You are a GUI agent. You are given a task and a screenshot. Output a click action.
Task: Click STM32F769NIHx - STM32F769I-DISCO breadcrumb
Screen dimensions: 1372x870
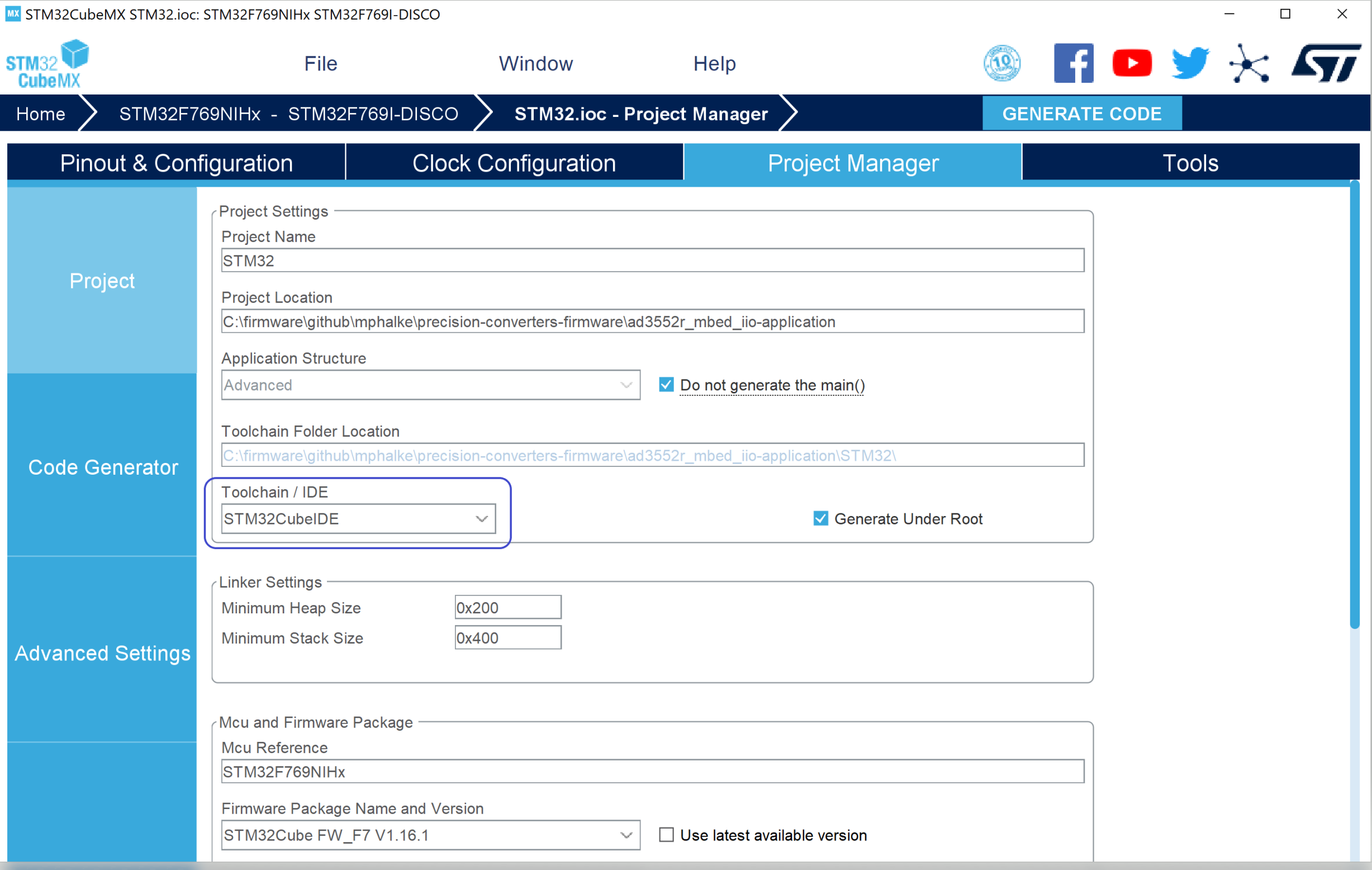289,114
